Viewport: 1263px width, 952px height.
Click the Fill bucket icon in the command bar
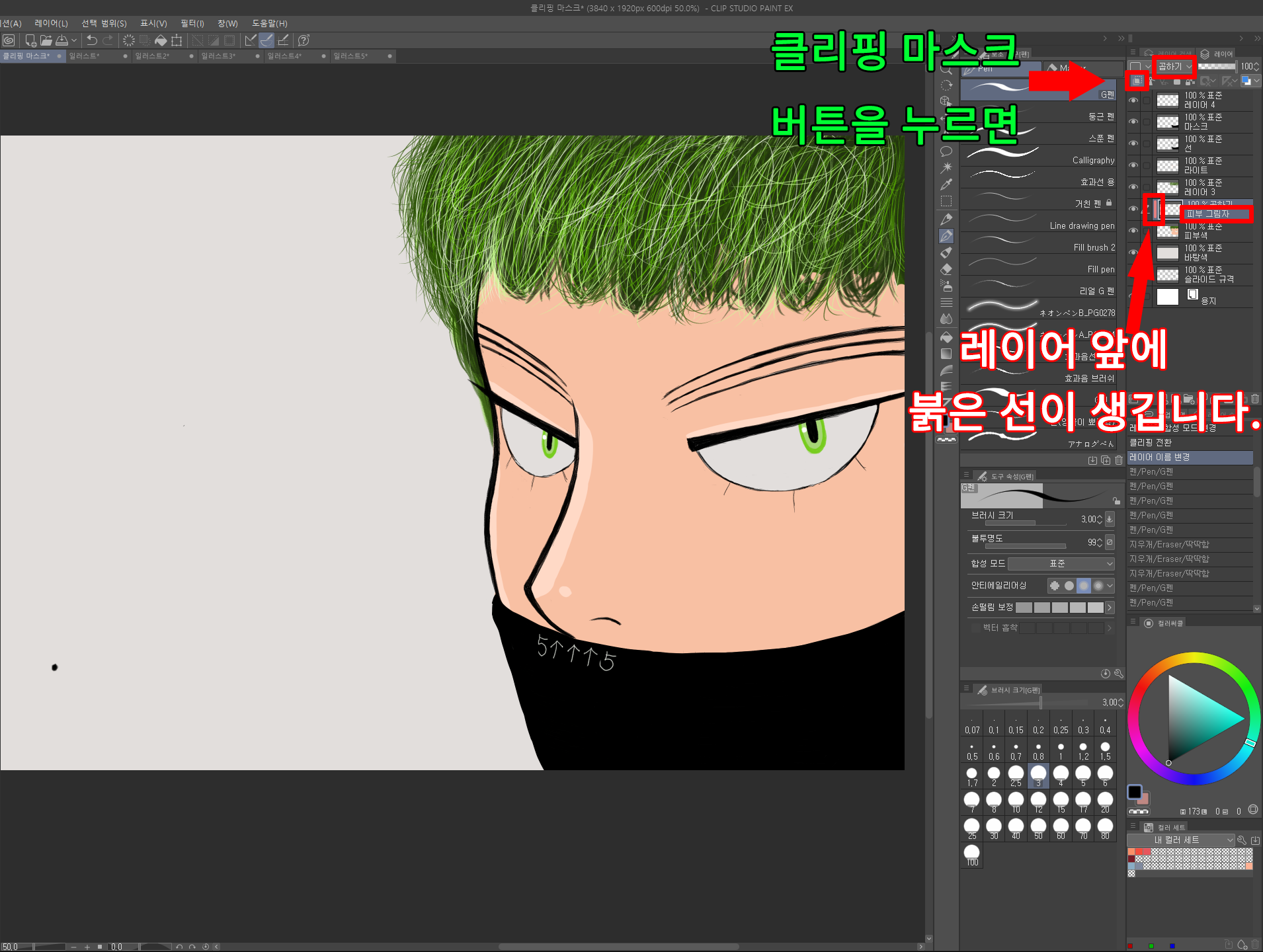[x=161, y=40]
